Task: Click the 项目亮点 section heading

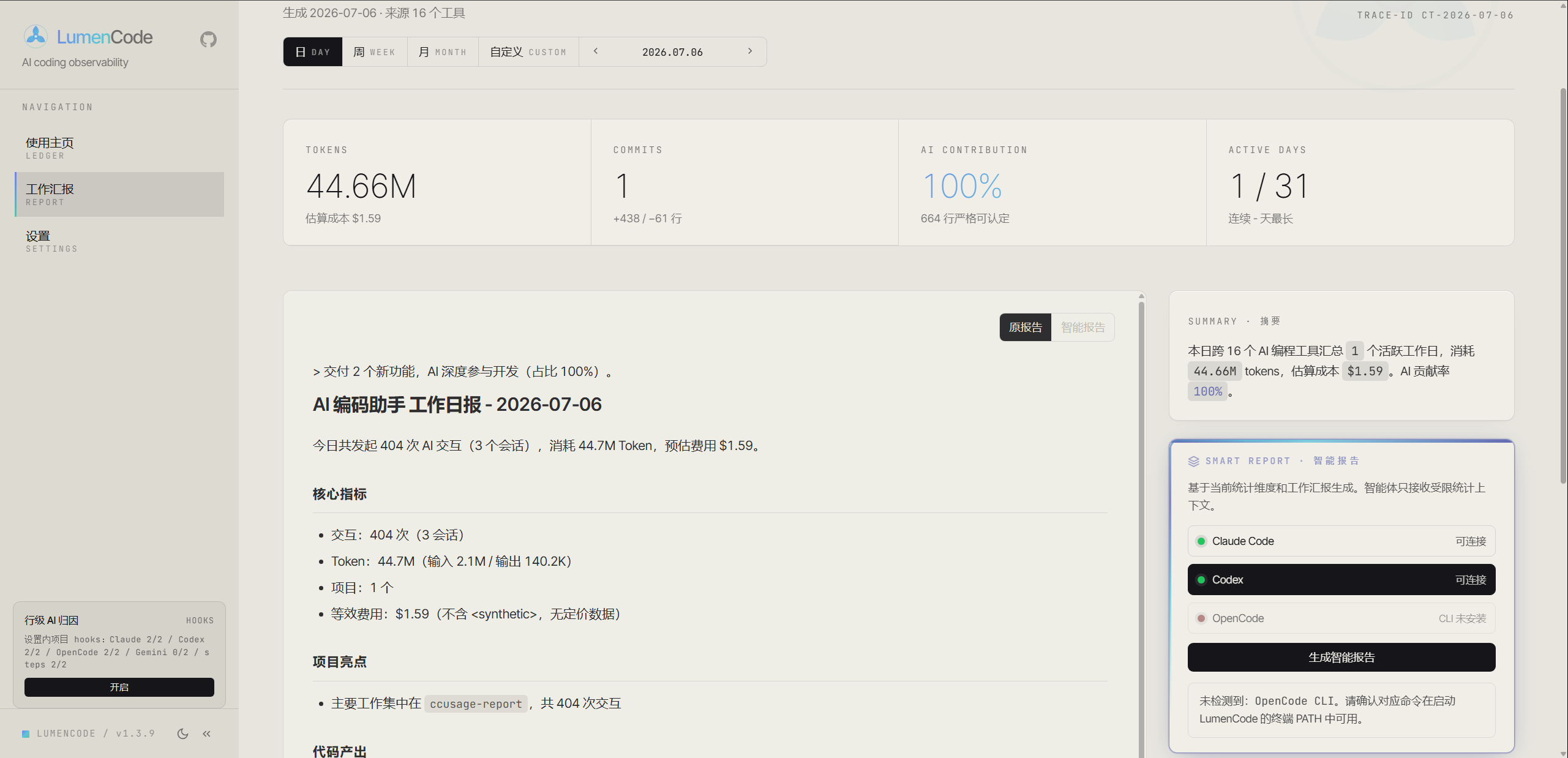Action: coord(340,662)
